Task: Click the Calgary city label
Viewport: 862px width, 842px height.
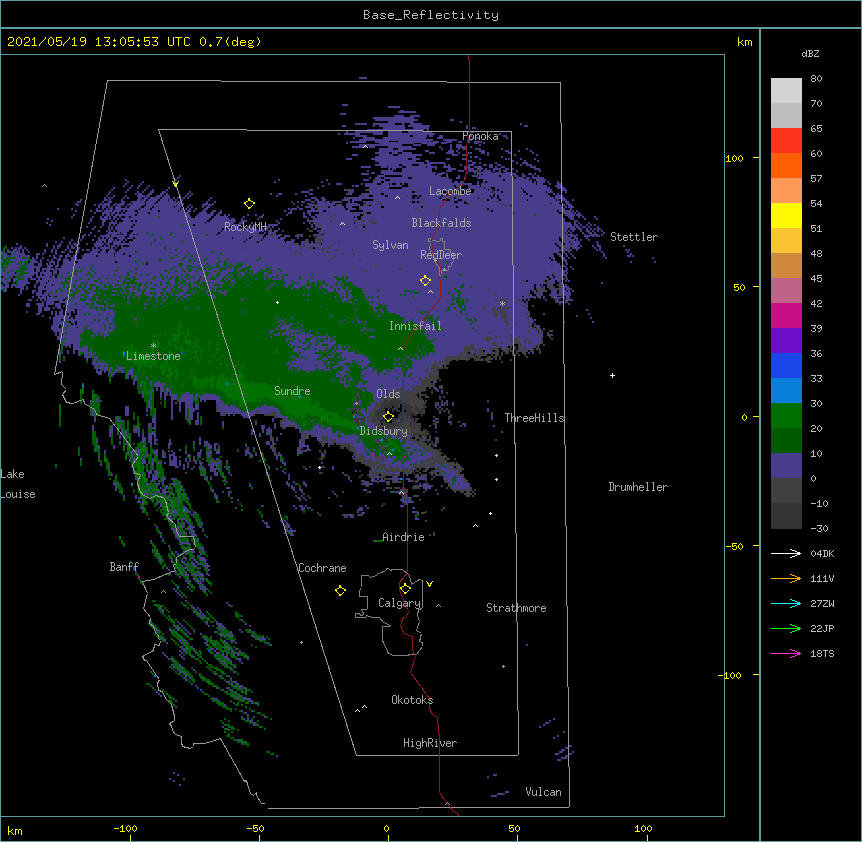Action: point(399,603)
